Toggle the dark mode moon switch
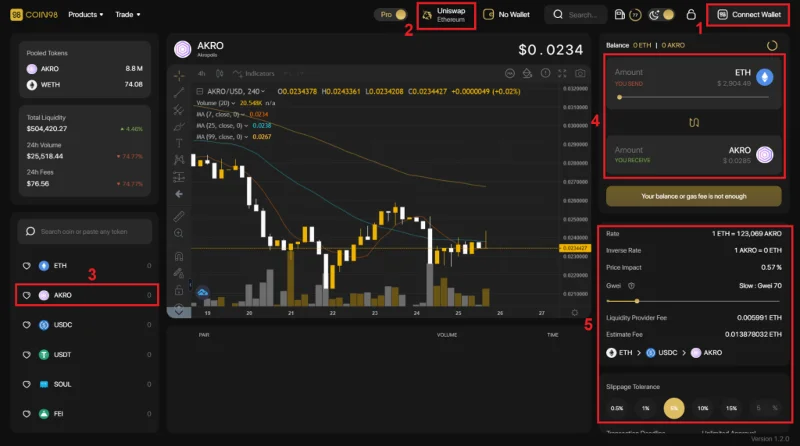 (661, 14)
